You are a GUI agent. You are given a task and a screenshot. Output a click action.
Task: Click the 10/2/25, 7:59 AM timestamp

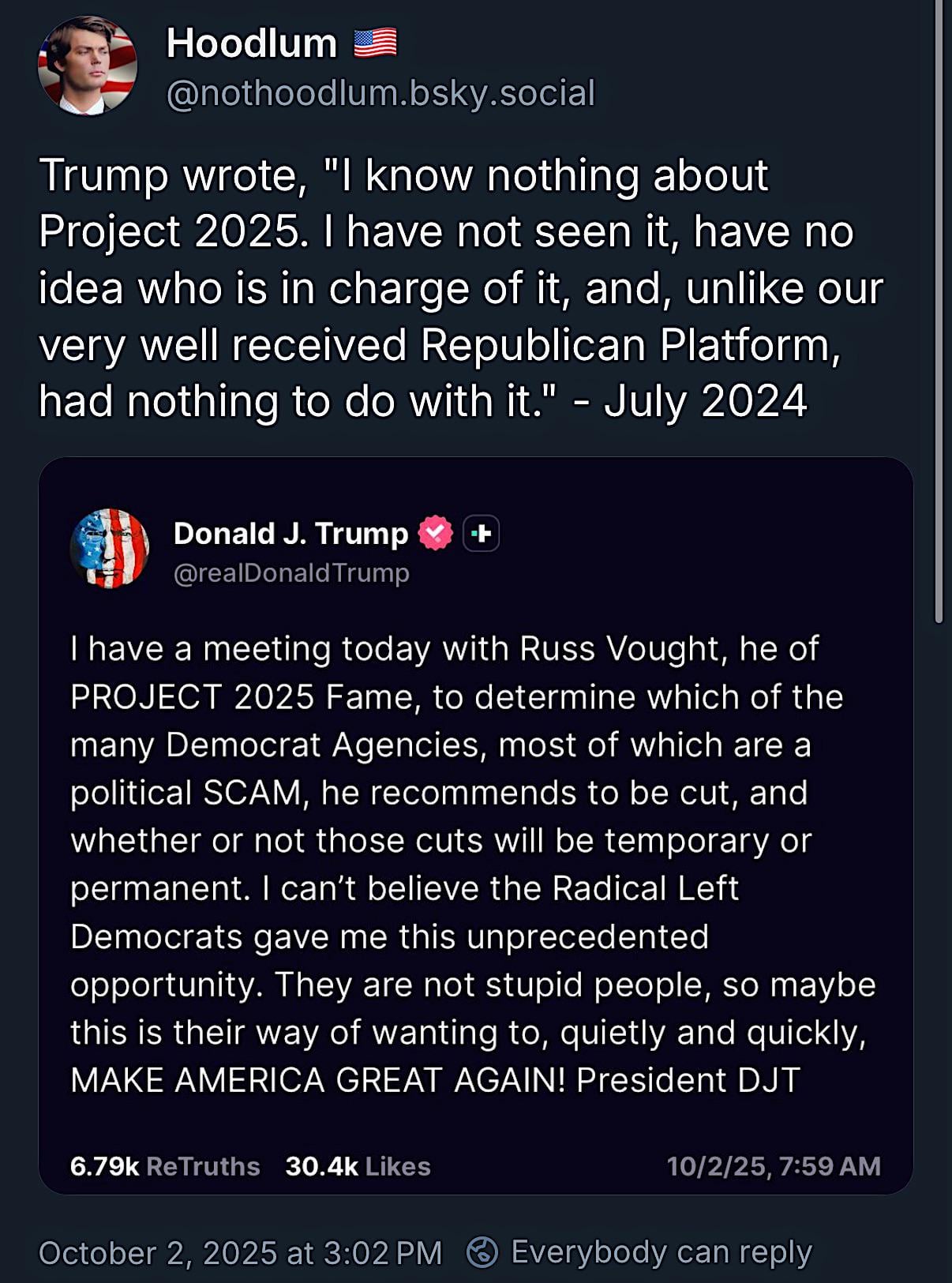[x=773, y=1166]
